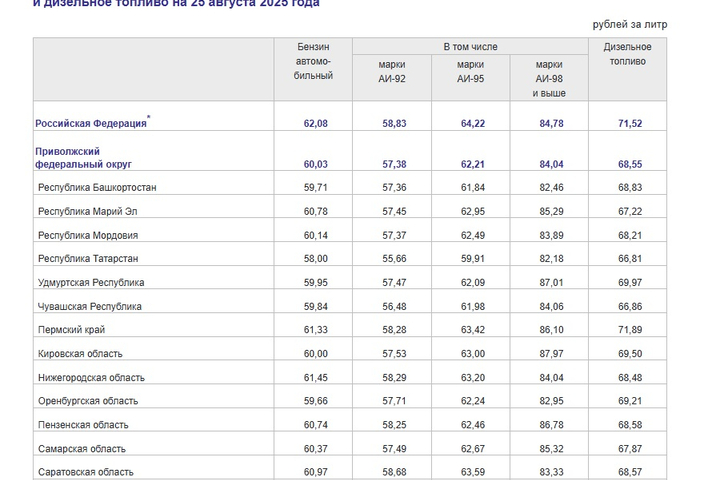Select 'Пензенская область' row name
The width and height of the screenshot is (720, 480).
[x=83, y=425]
